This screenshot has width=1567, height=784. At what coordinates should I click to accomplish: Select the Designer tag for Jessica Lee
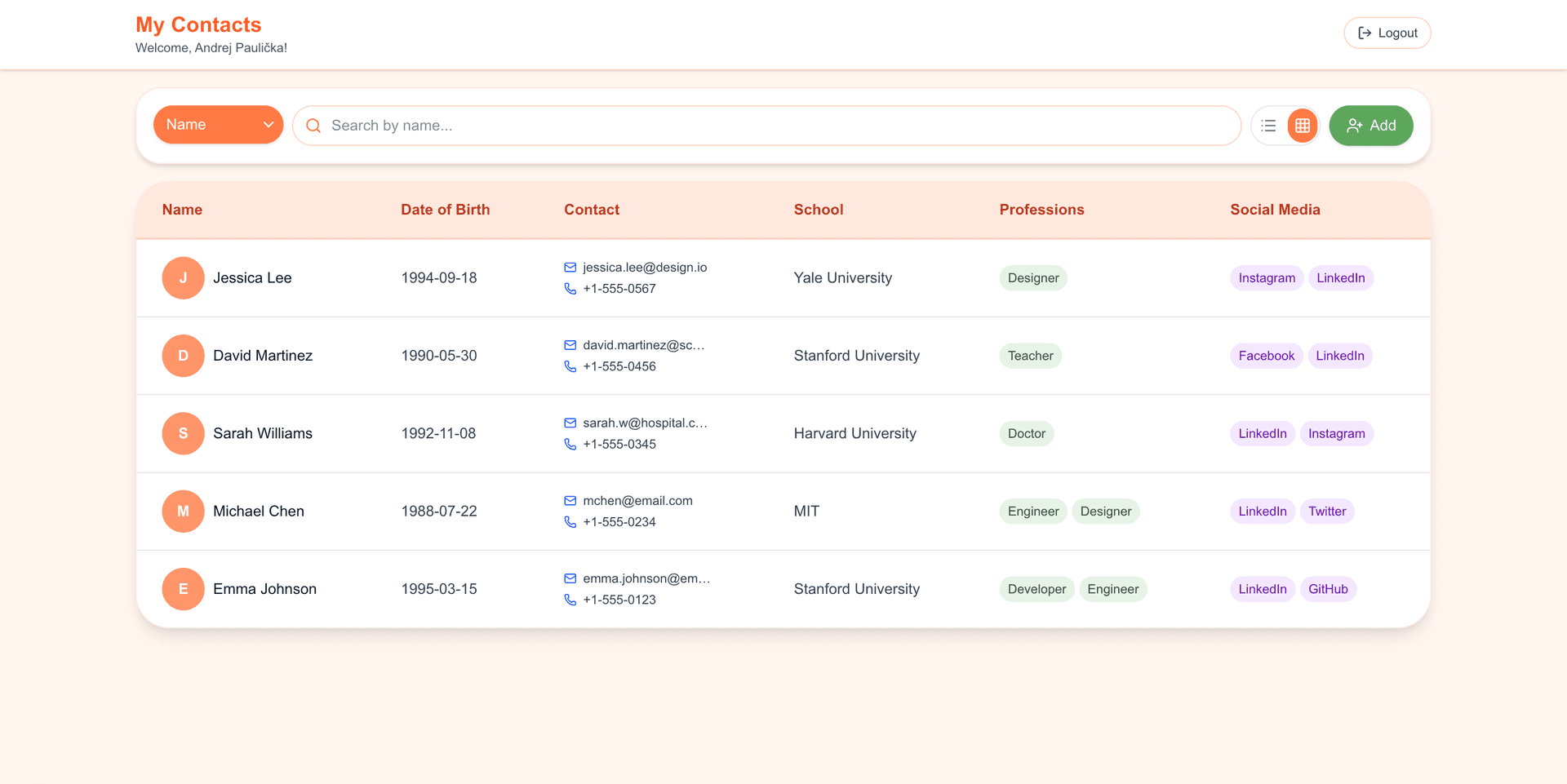pyautogui.click(x=1032, y=278)
